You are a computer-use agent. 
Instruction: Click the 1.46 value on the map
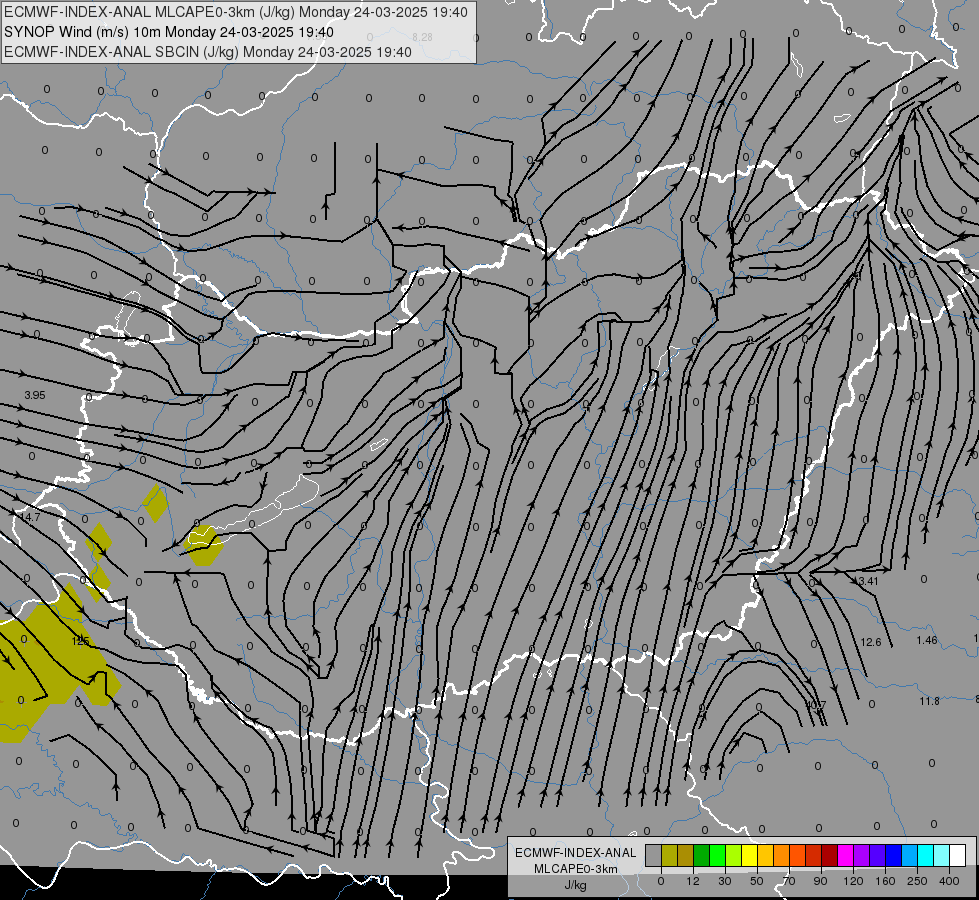tap(927, 640)
